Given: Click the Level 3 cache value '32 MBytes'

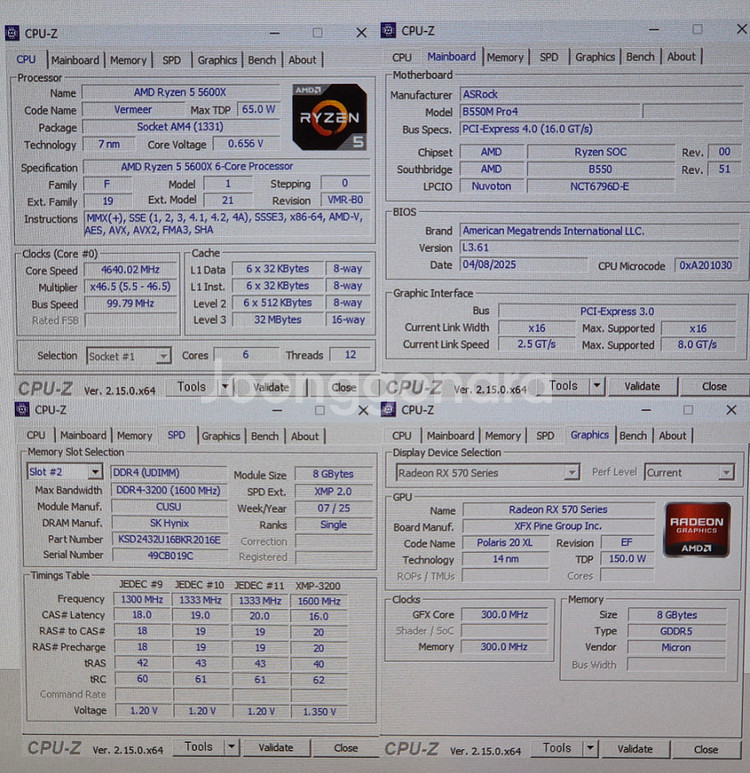Looking at the screenshot, I should coord(278,319).
